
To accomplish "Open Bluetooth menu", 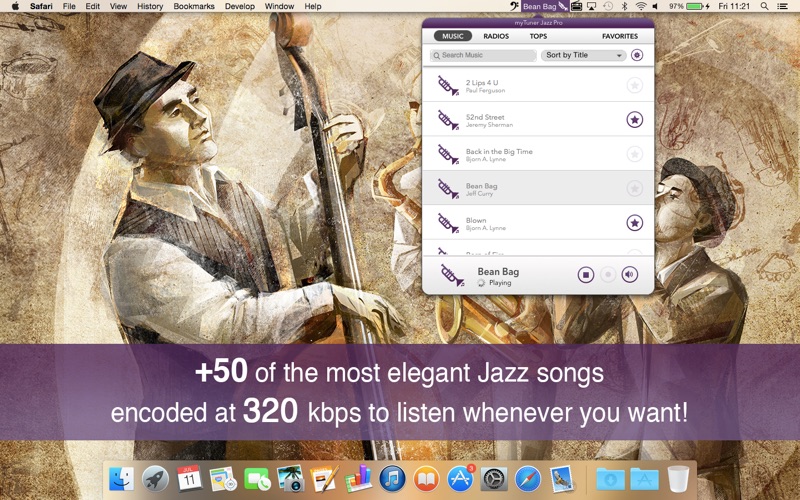I will click(624, 6).
